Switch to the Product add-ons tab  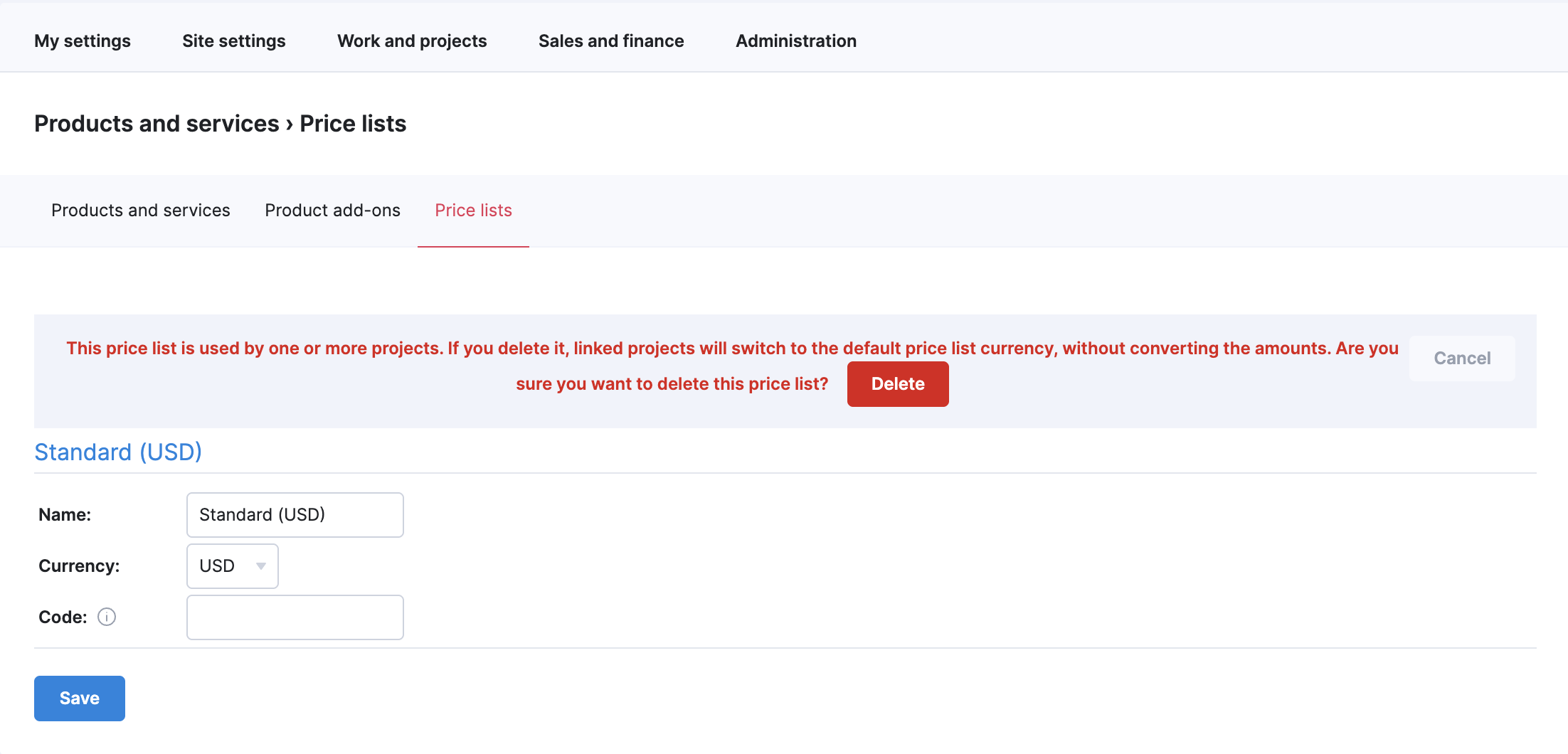(x=332, y=211)
